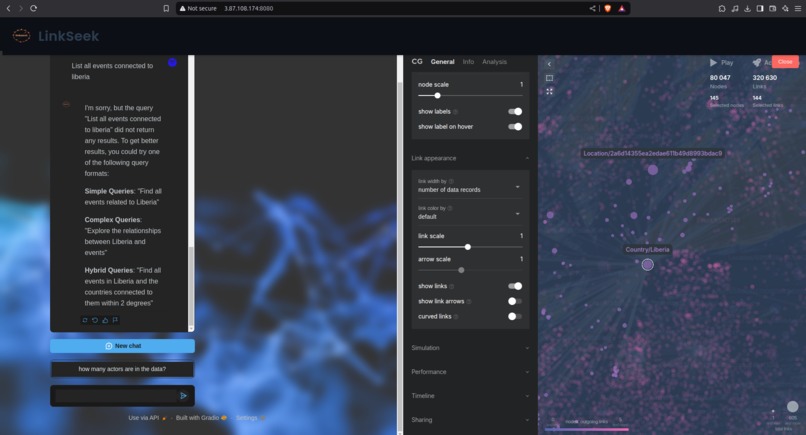Open the browser extensions puzzle icon
The height and width of the screenshot is (435, 806).
(722, 8)
